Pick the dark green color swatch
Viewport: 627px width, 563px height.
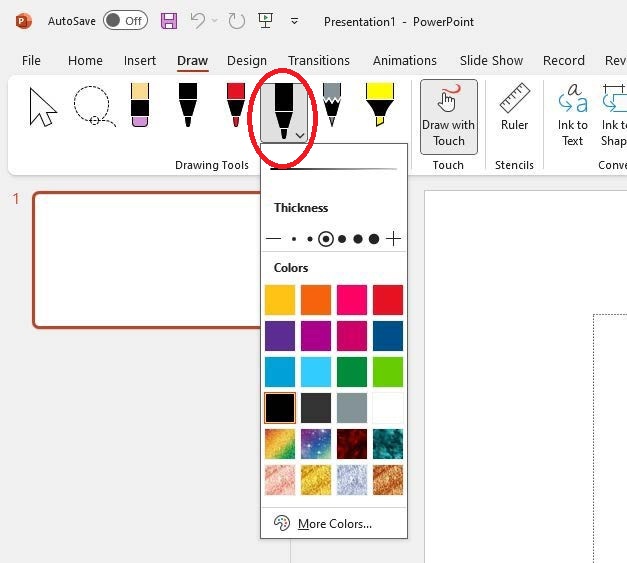coord(352,372)
